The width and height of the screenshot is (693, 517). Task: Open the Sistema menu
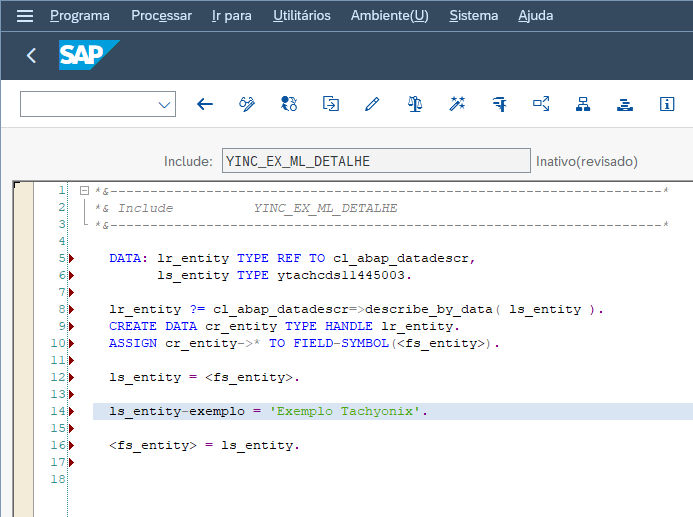pos(473,15)
